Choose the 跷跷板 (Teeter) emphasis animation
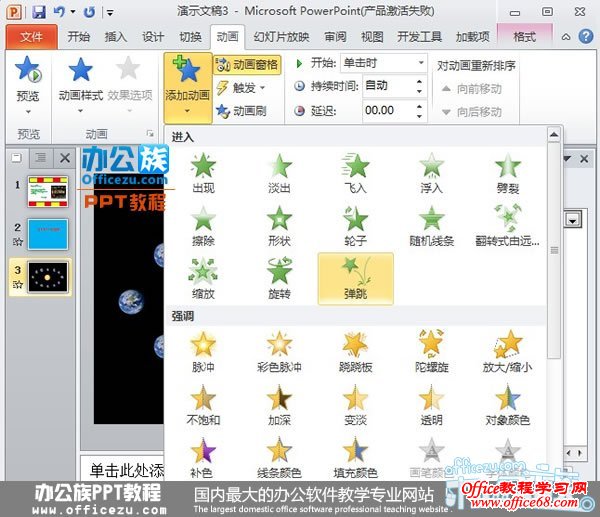 355,350
